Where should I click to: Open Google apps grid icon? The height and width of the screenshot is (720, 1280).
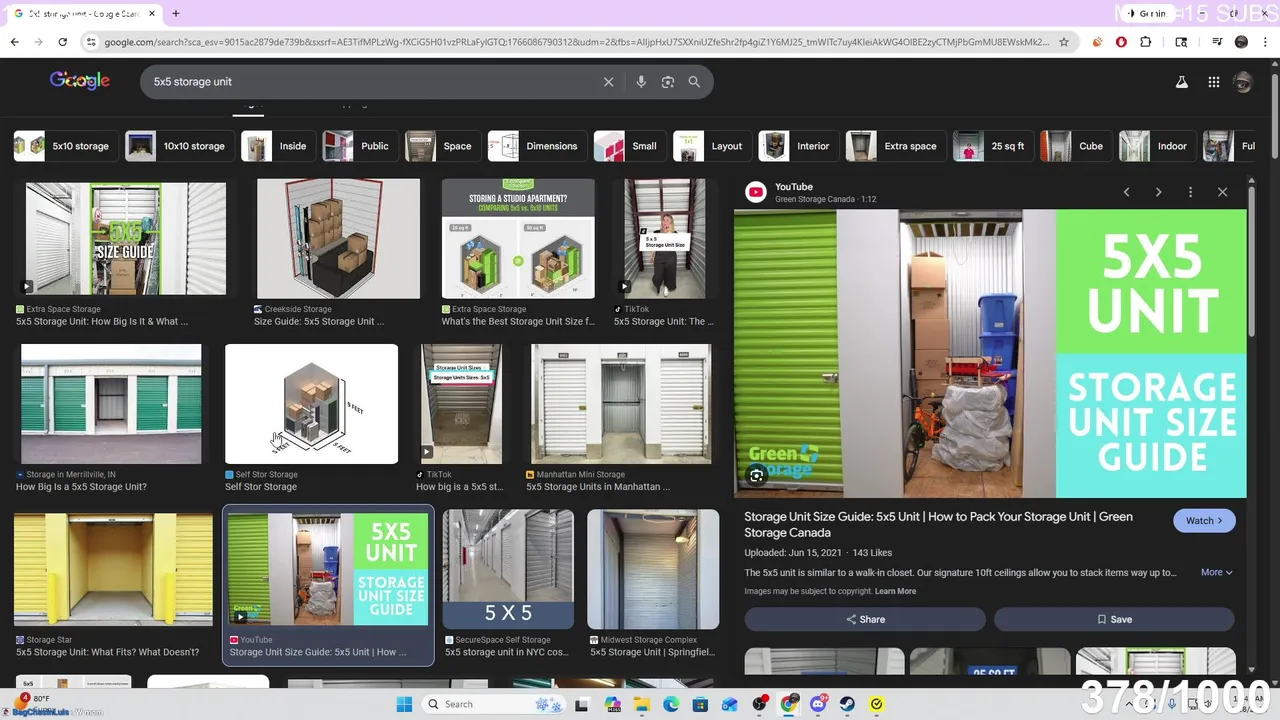(x=1213, y=82)
